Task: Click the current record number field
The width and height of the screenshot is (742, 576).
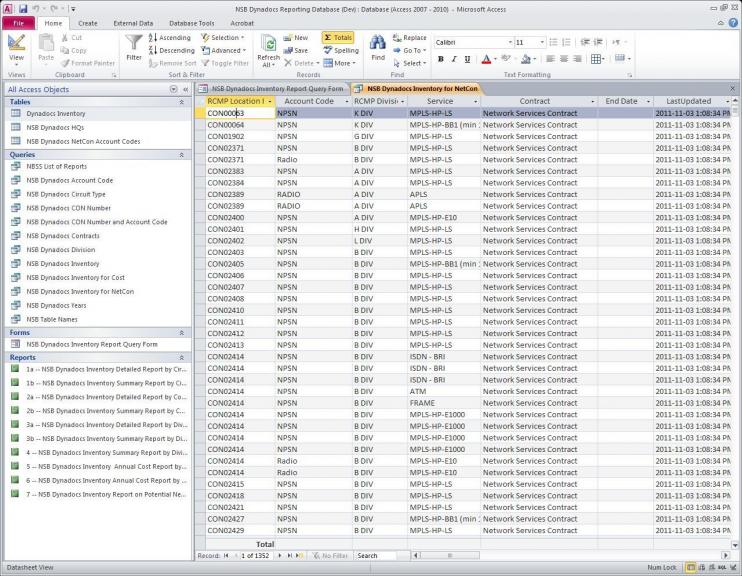Action: coord(256,556)
